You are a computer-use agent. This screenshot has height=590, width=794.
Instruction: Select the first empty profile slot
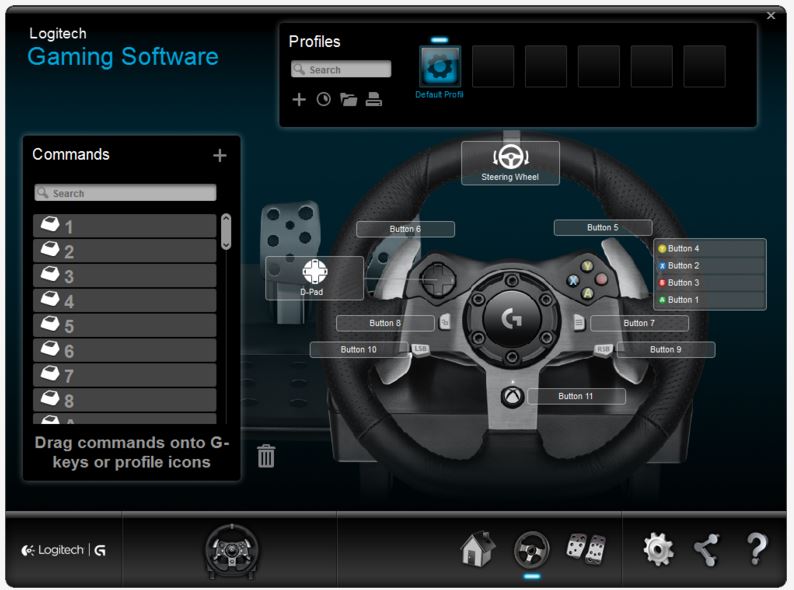493,66
